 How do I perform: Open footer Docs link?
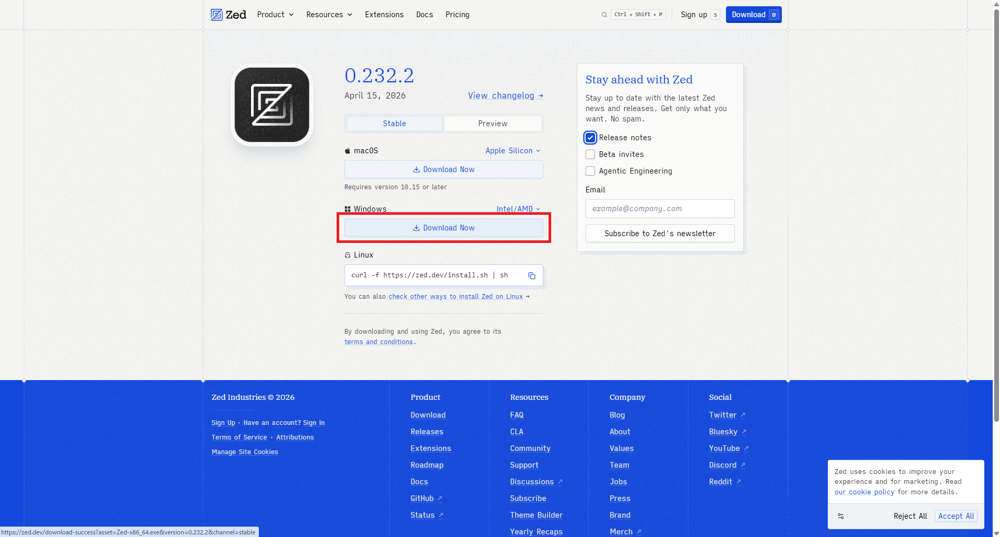(x=419, y=482)
